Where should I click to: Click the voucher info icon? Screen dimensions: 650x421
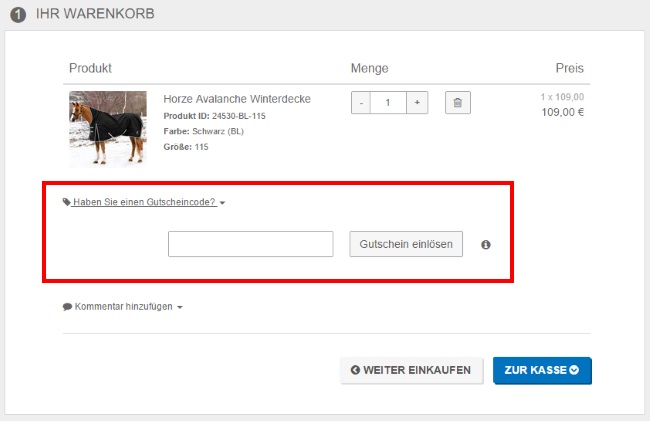pyautogui.click(x=485, y=244)
